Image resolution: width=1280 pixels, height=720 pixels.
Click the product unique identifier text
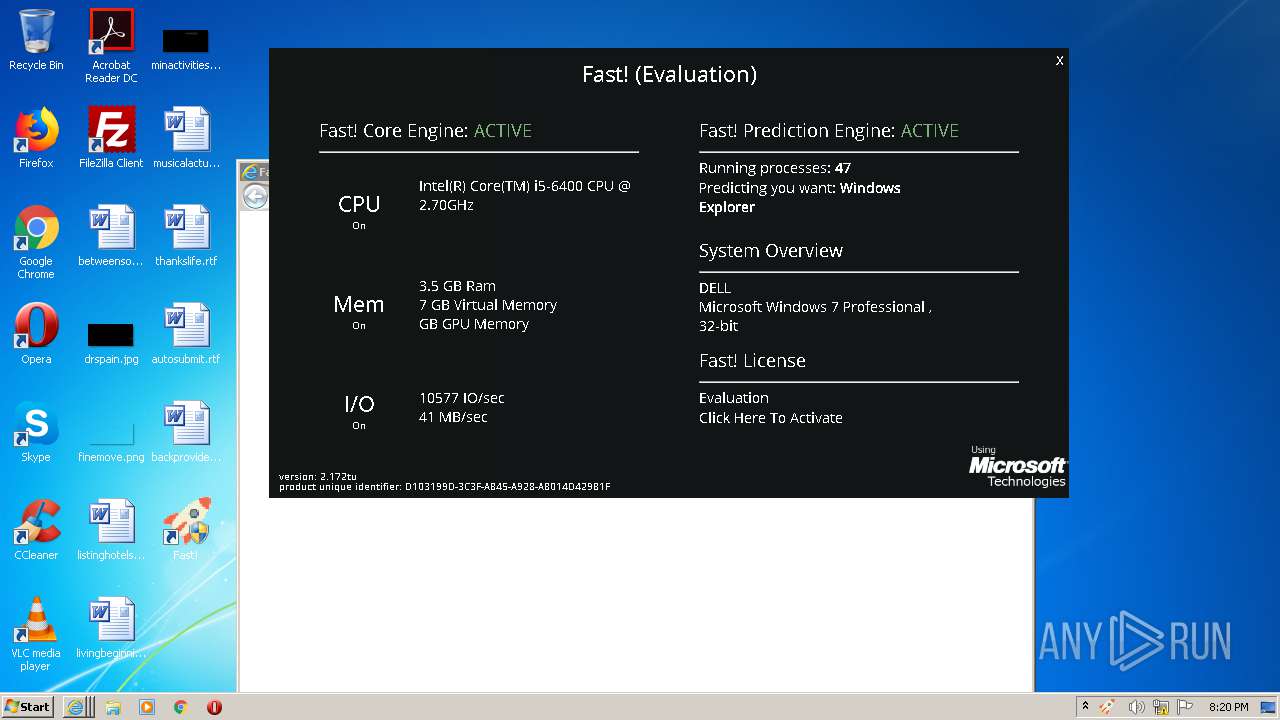pyautogui.click(x=445, y=487)
